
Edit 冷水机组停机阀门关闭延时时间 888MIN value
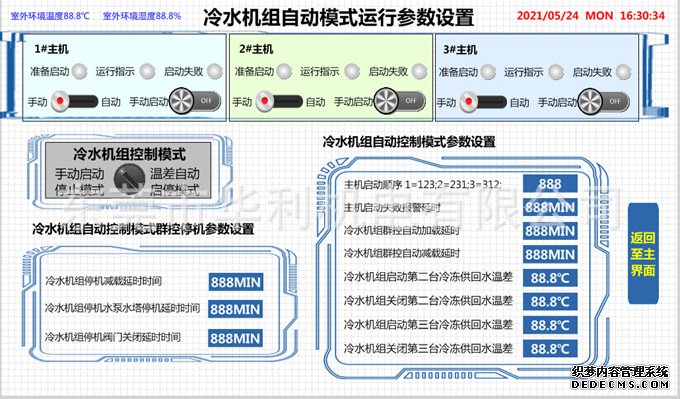[x=235, y=338]
